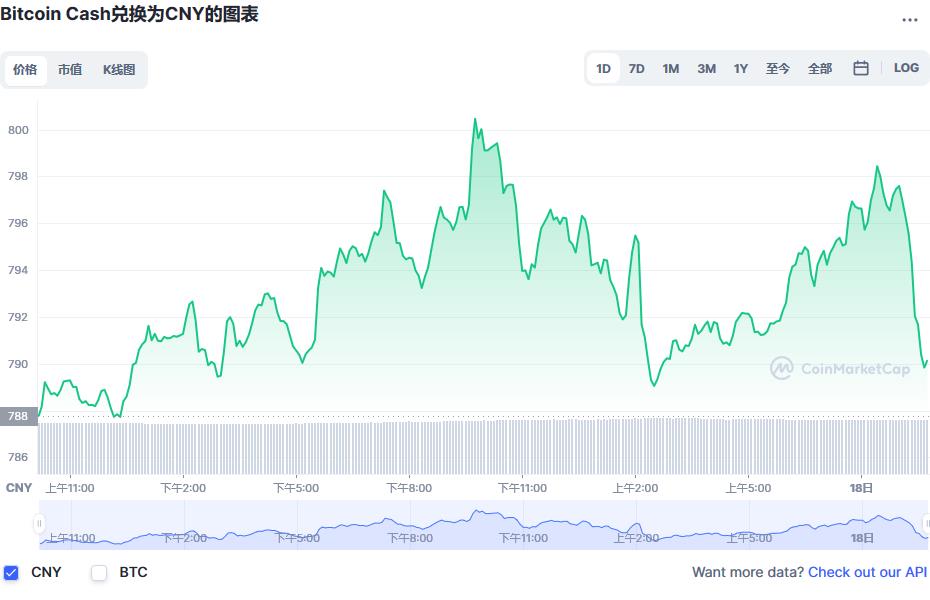Open the calendar date picker icon
Screen dimensions: 930x600
coord(860,67)
